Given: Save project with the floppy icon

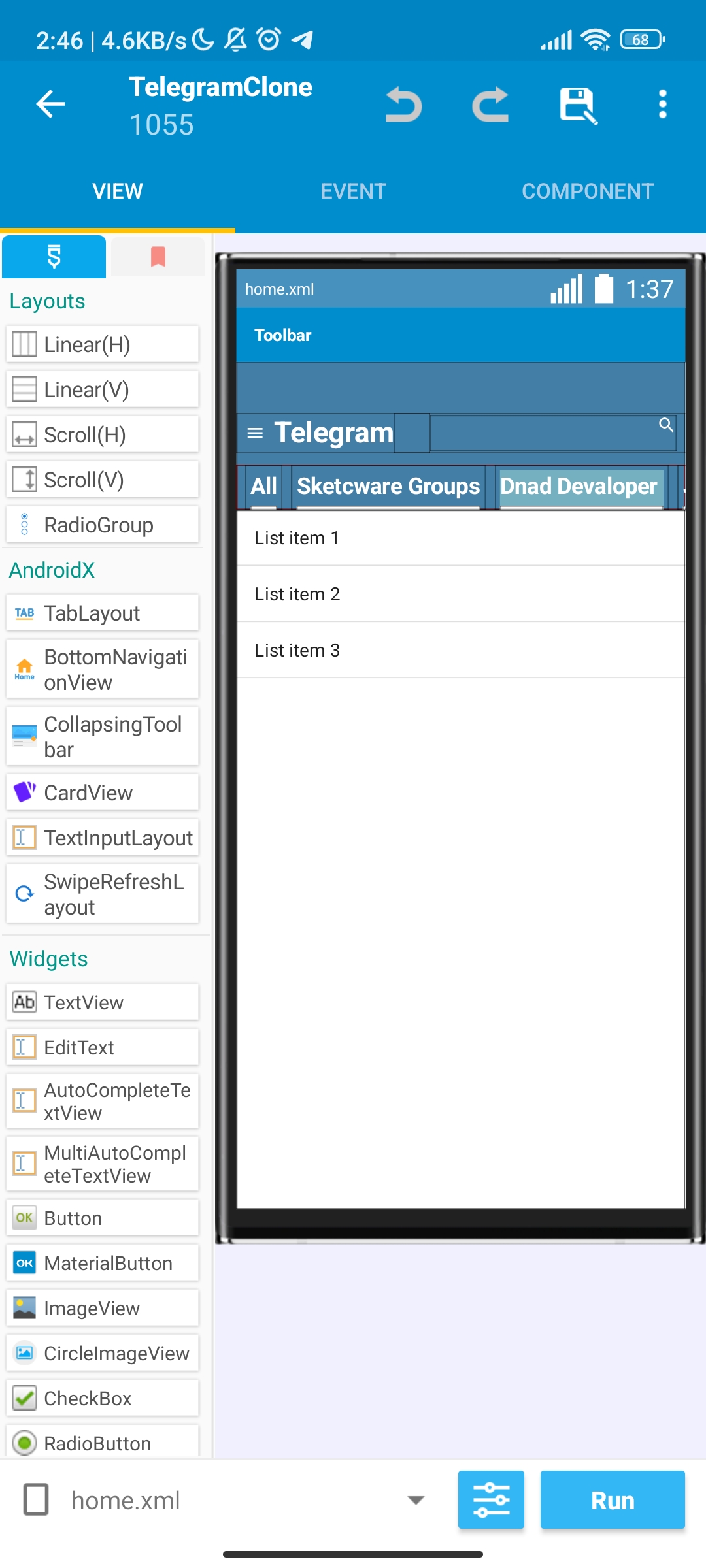Looking at the screenshot, I should pyautogui.click(x=578, y=105).
